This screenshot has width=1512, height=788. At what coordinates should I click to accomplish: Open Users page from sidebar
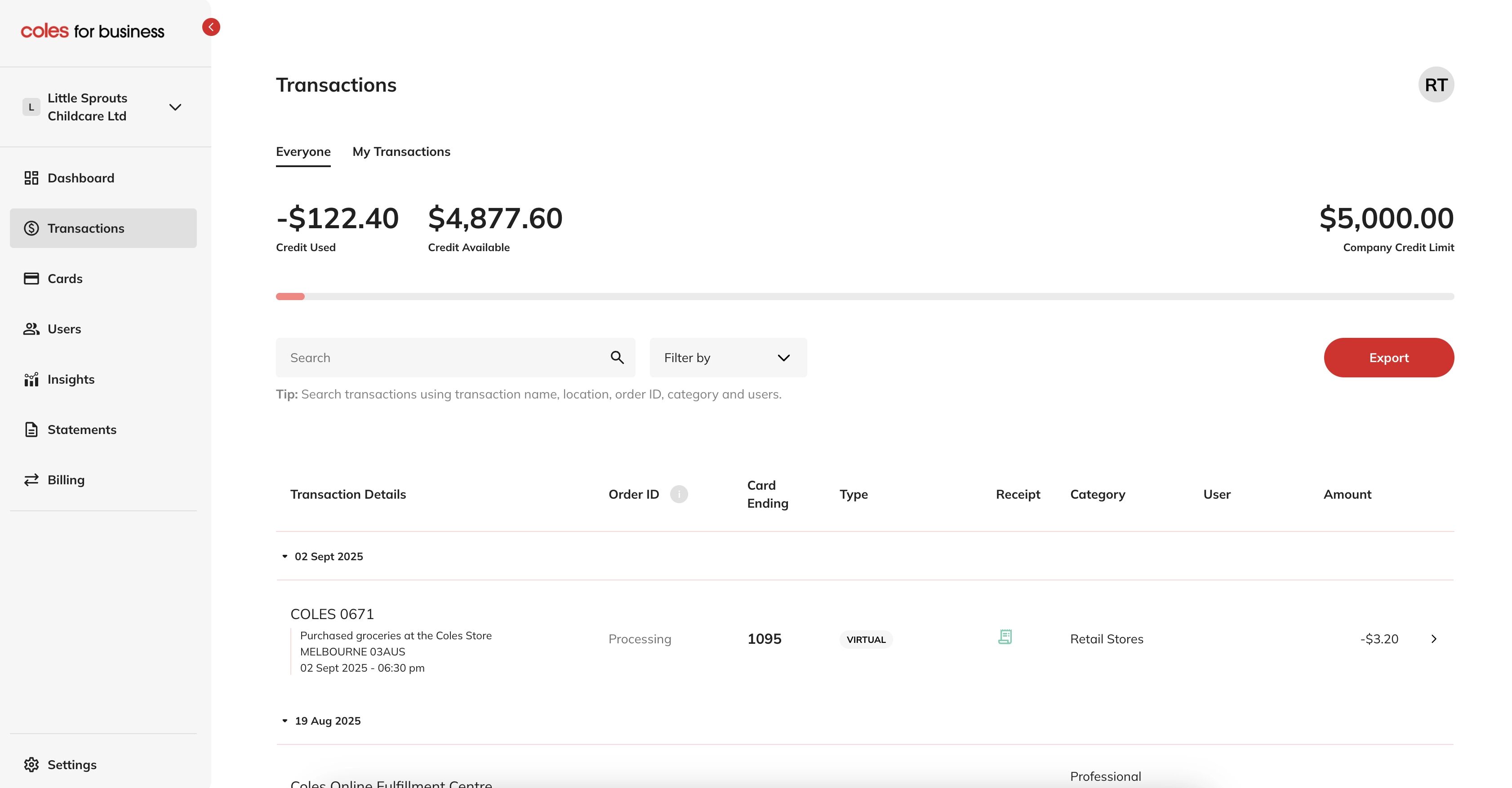[x=103, y=329]
